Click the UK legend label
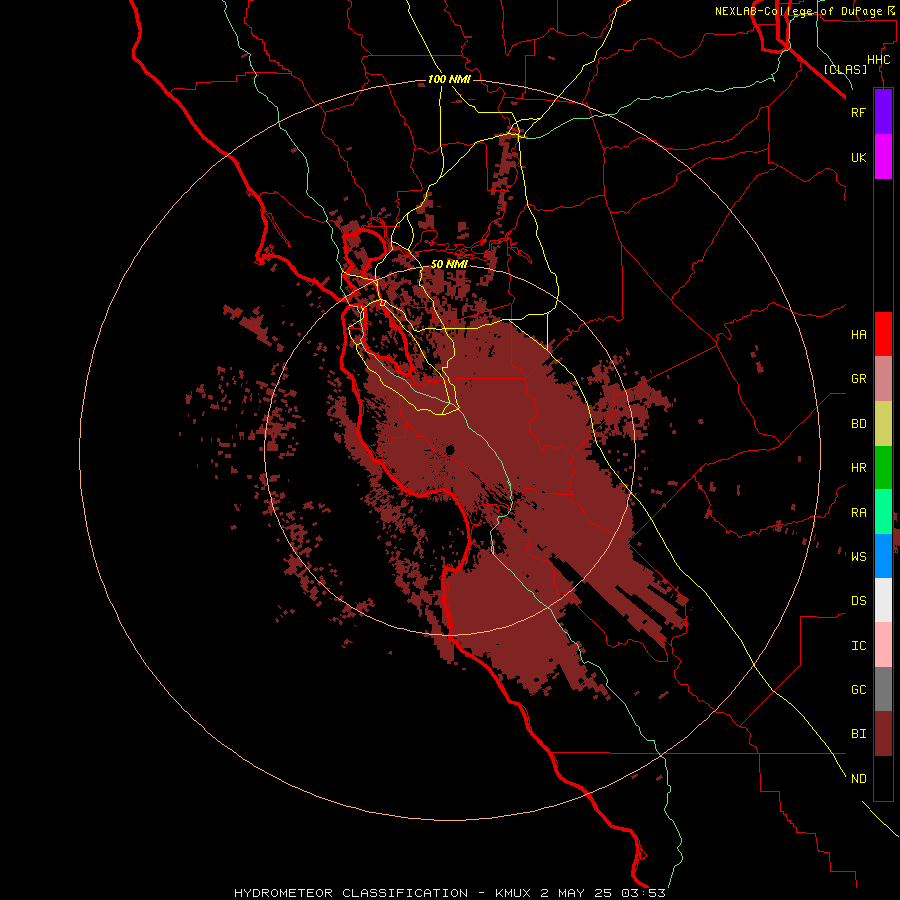Image resolution: width=900 pixels, height=900 pixels. [858, 157]
